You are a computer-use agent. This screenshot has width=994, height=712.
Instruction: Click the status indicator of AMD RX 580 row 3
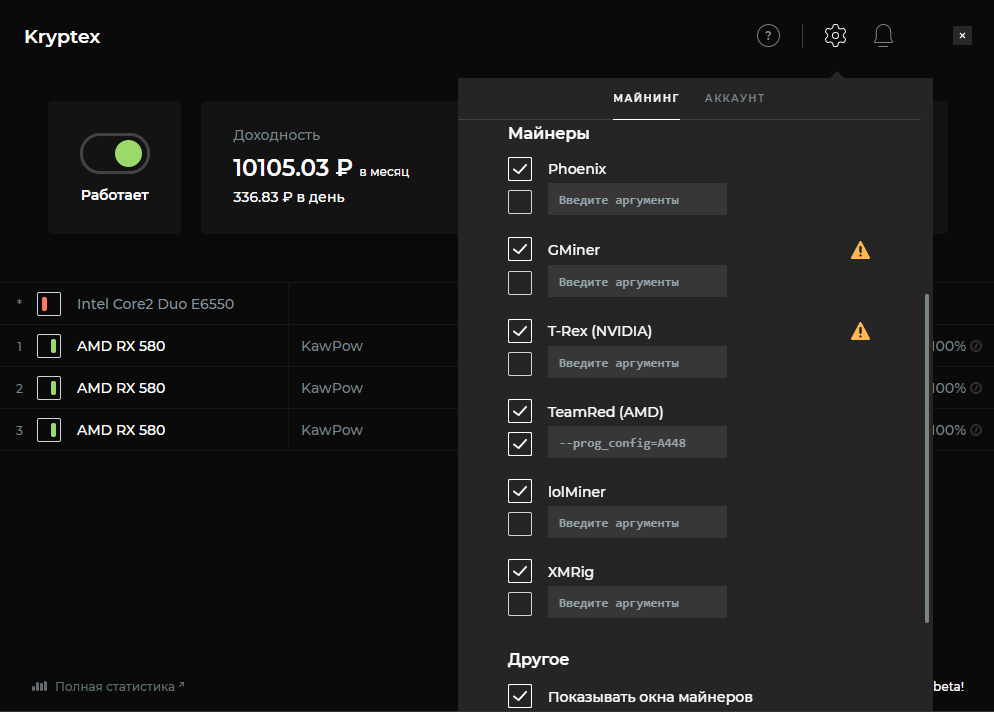[x=49, y=430]
